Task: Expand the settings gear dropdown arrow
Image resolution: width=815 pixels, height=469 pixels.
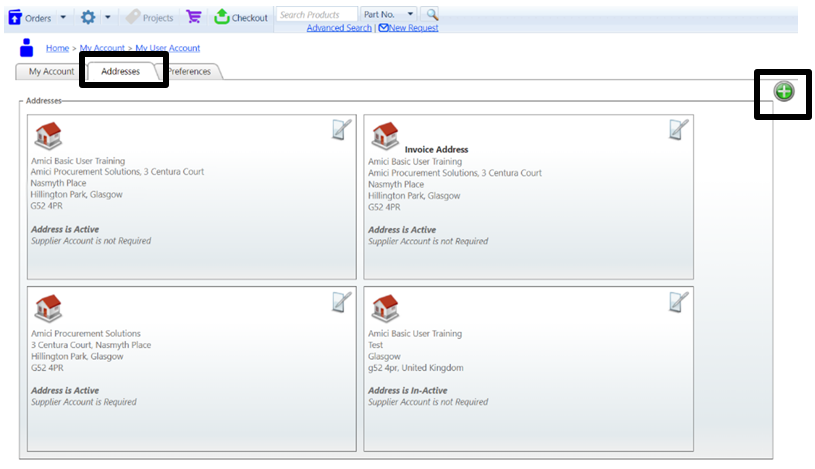Action: click(x=107, y=17)
